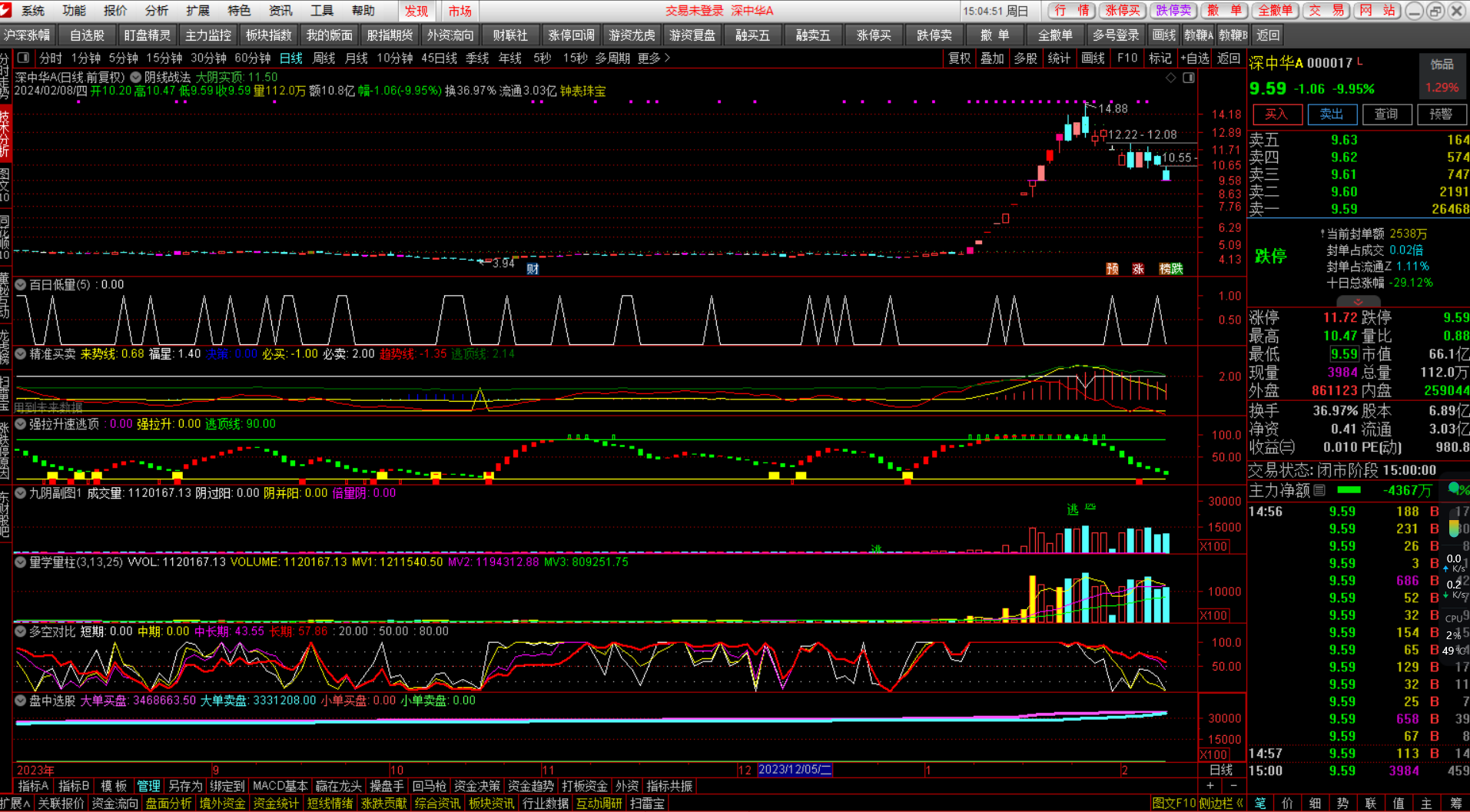1470x812 pixels.
Task: Toggle the panel layout icon beside 分时
Action: pyautogui.click(x=24, y=58)
